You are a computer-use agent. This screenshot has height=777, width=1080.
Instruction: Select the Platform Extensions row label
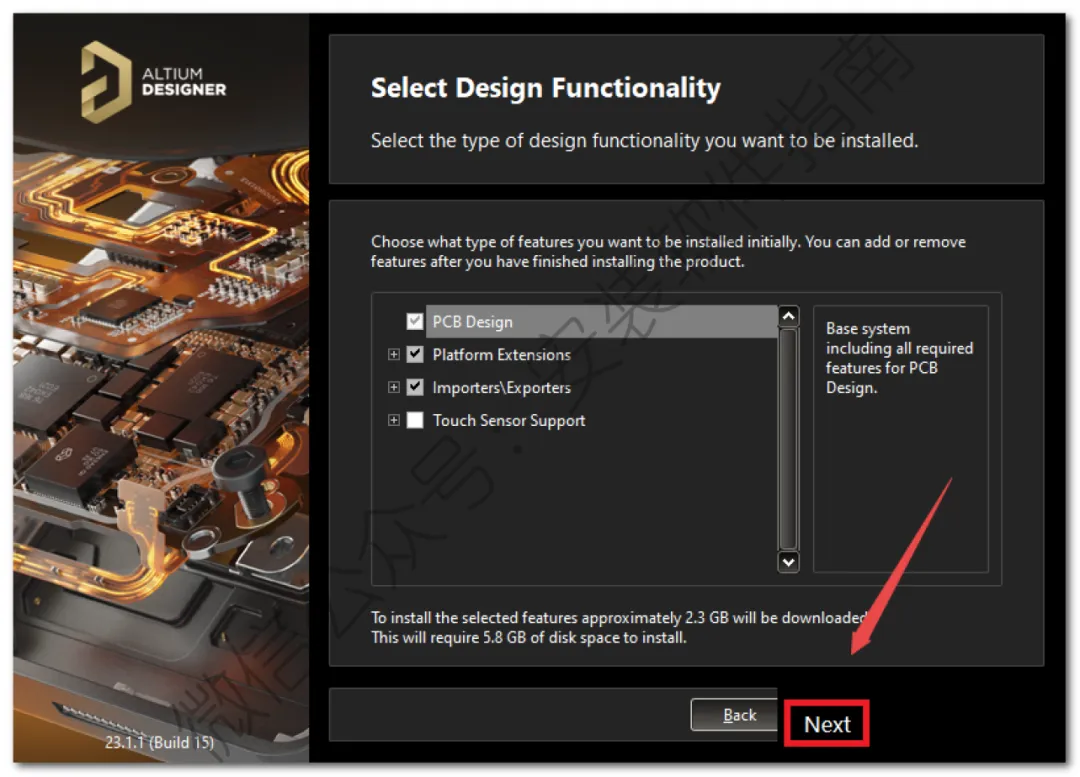pyautogui.click(x=501, y=355)
